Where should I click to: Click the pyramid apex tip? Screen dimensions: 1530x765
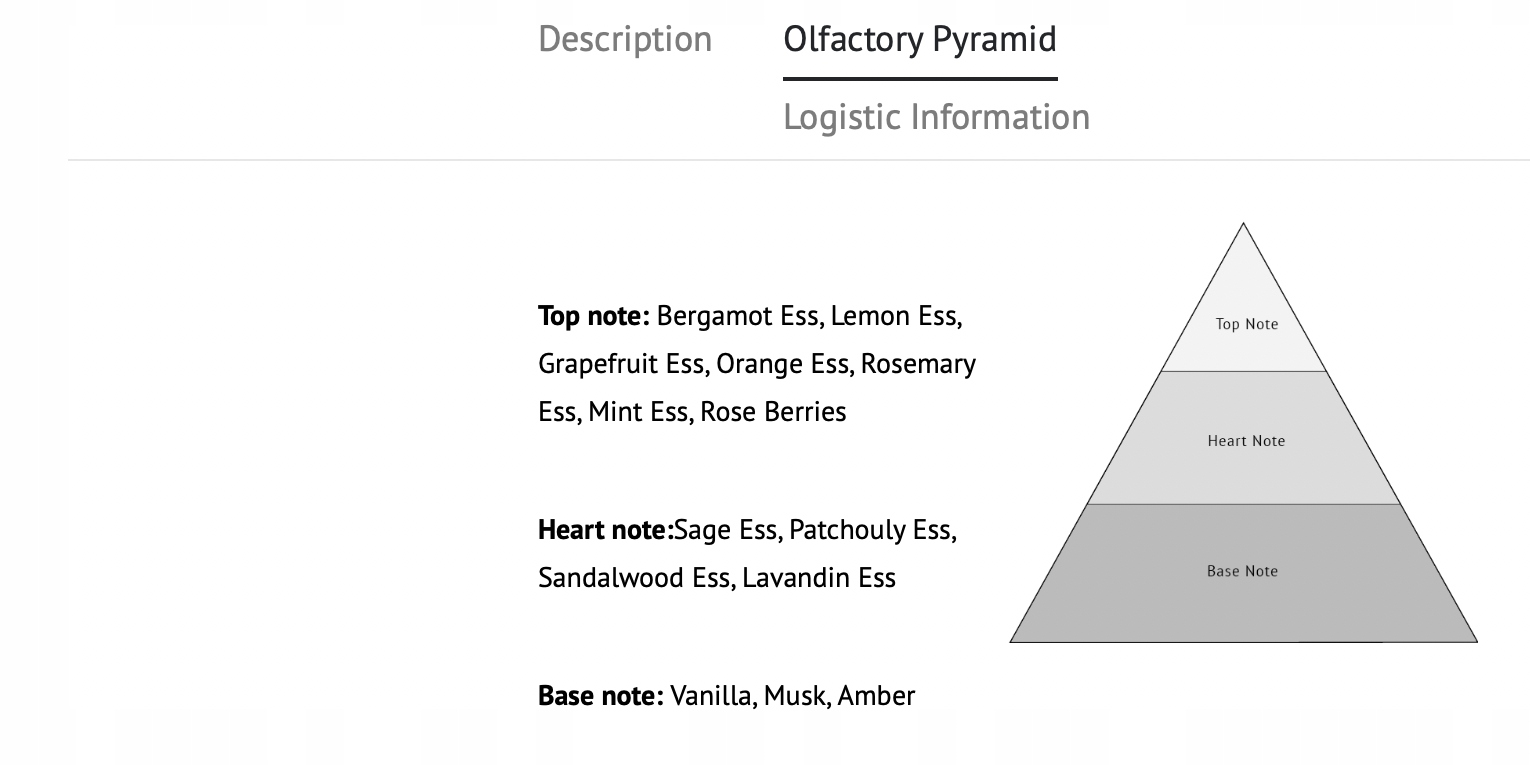pos(1244,225)
